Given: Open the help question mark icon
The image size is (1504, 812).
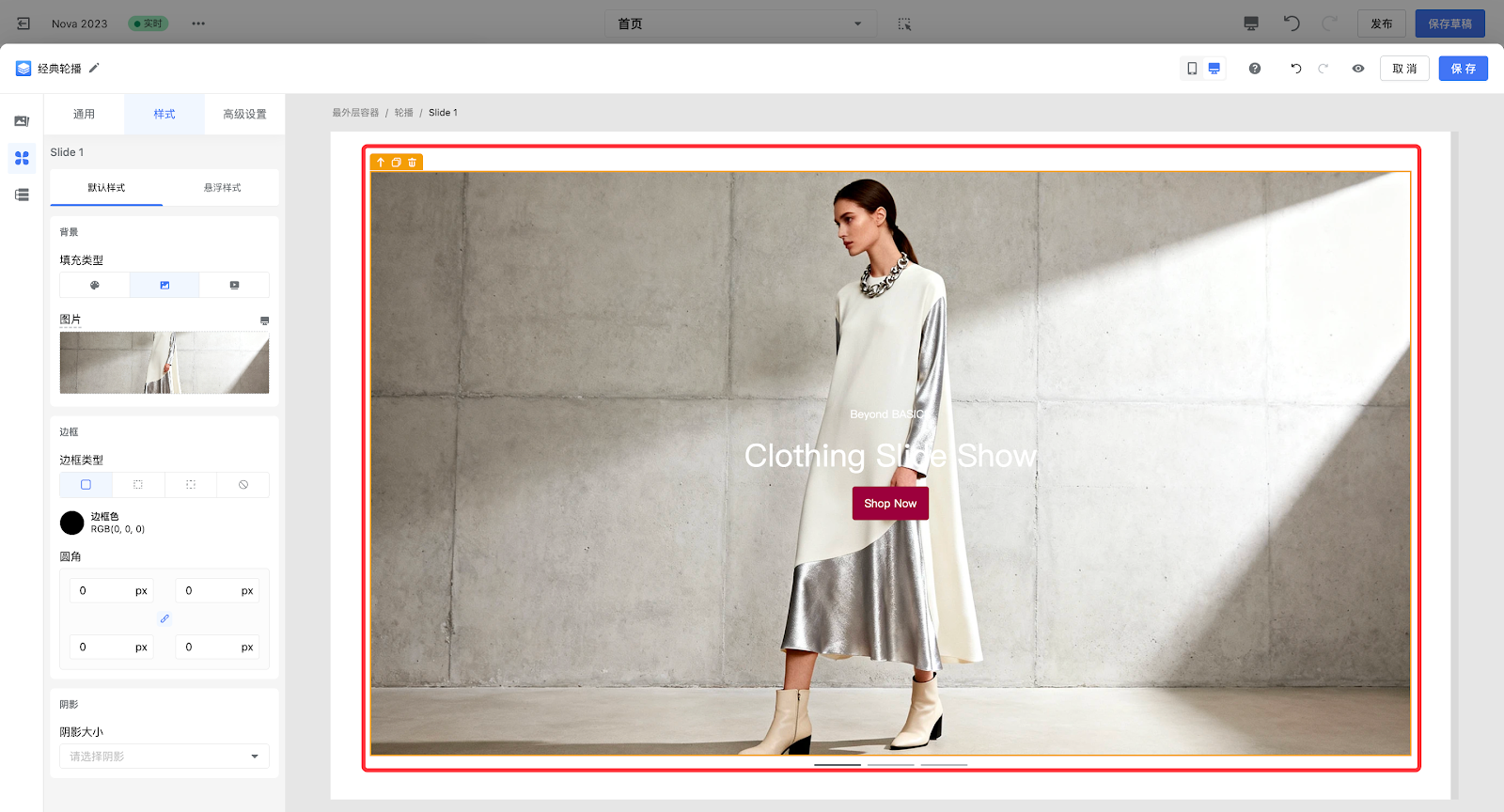Looking at the screenshot, I should tap(1254, 69).
